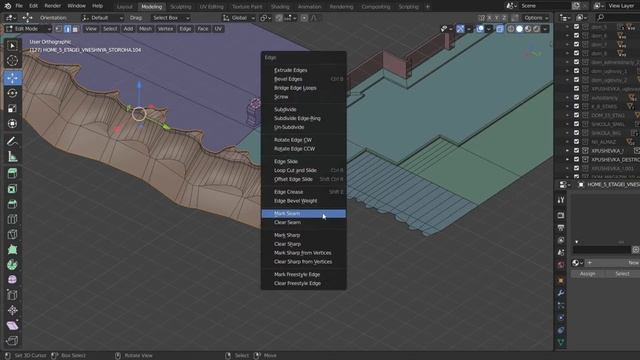Activate the Scale tool
Viewport: 640px width, 360px height.
[x=12, y=108]
